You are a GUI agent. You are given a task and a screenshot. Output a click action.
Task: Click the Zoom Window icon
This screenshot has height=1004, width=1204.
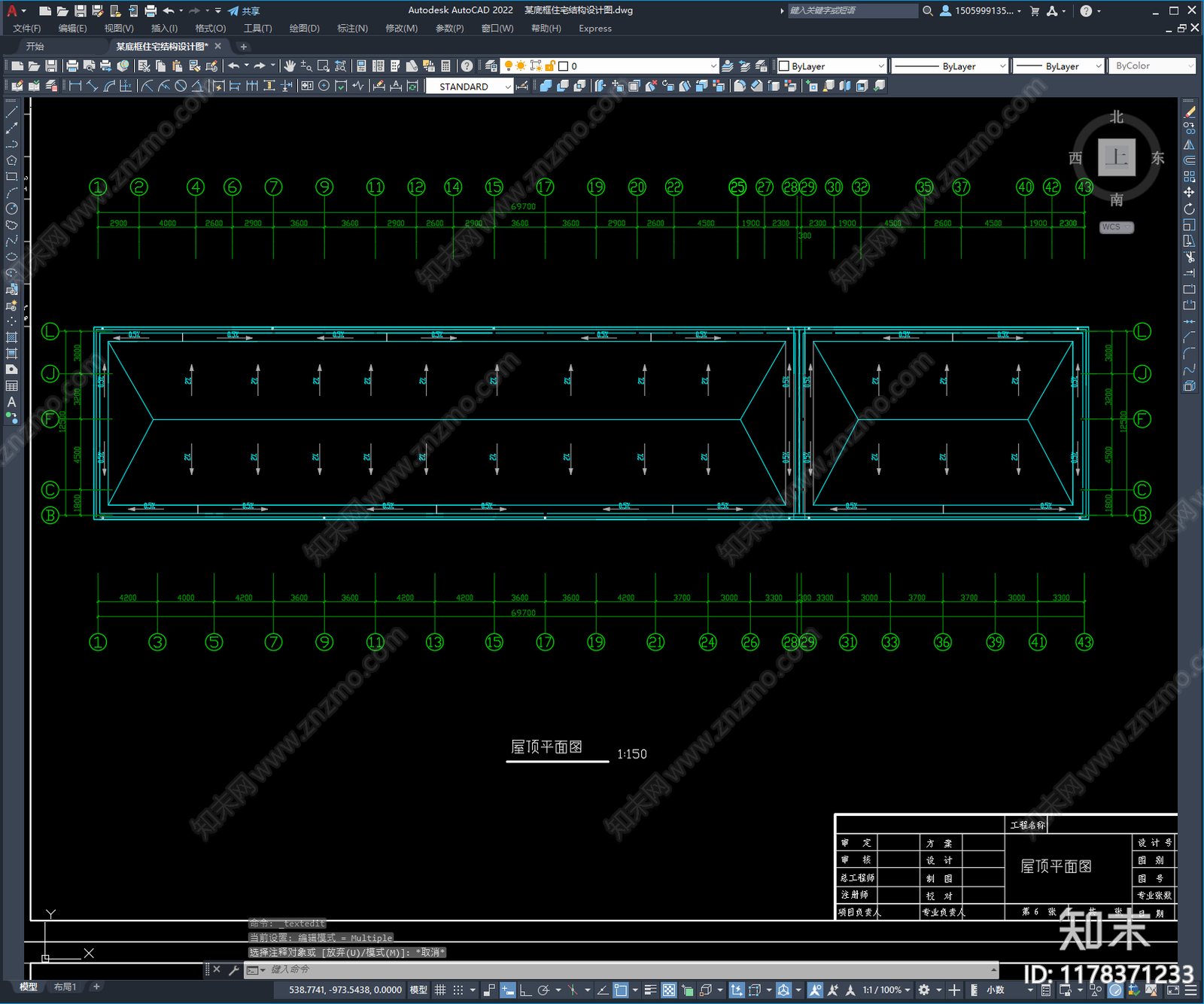coord(324,66)
